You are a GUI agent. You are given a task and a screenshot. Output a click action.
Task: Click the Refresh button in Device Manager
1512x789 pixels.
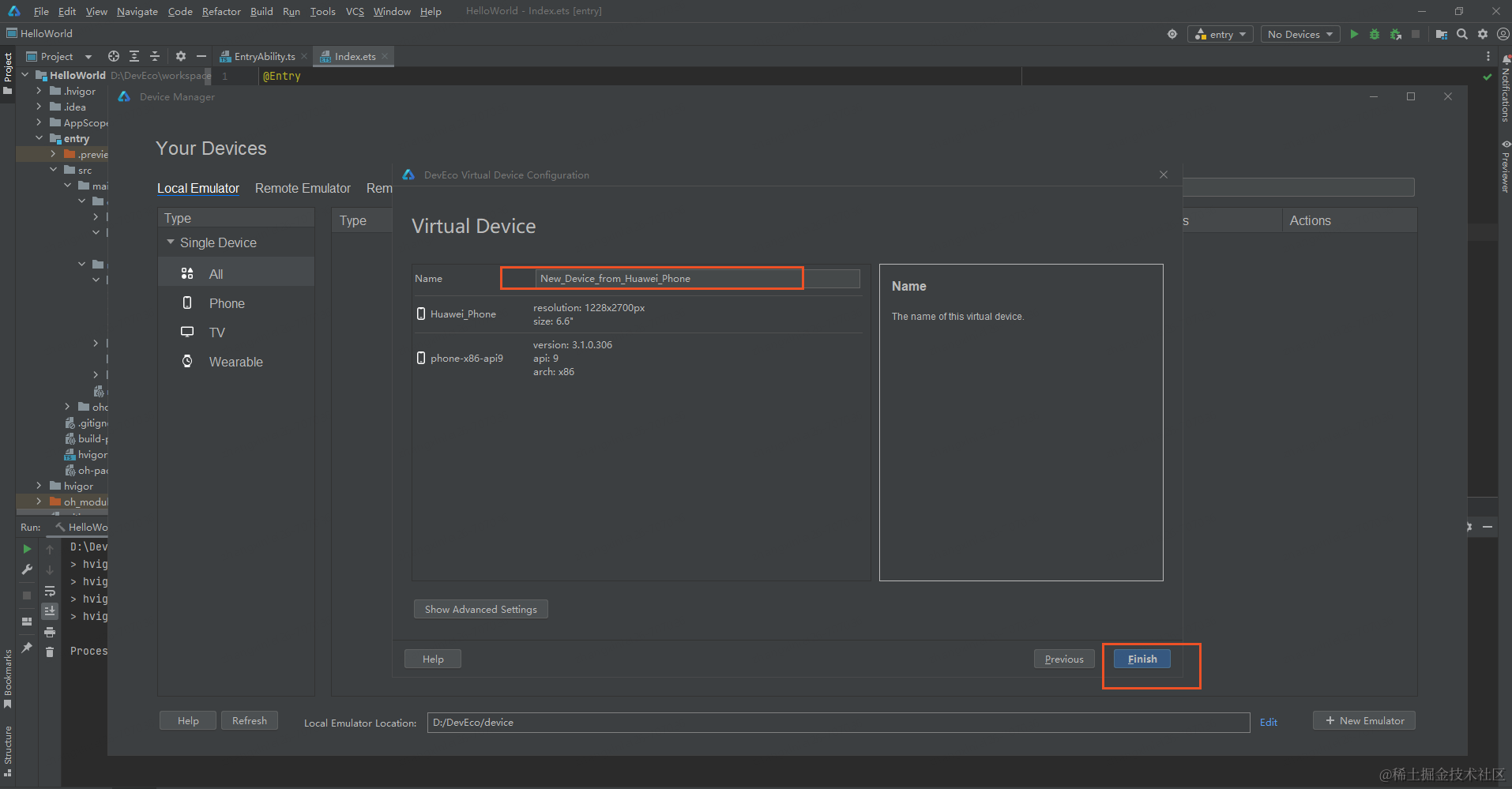(250, 720)
